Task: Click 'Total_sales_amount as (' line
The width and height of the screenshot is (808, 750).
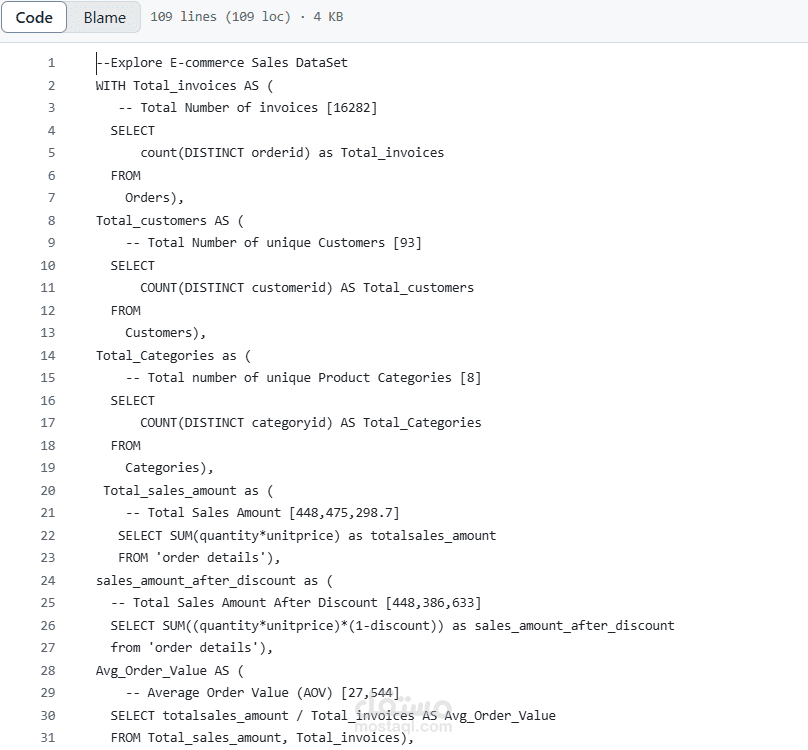Action: click(188, 491)
